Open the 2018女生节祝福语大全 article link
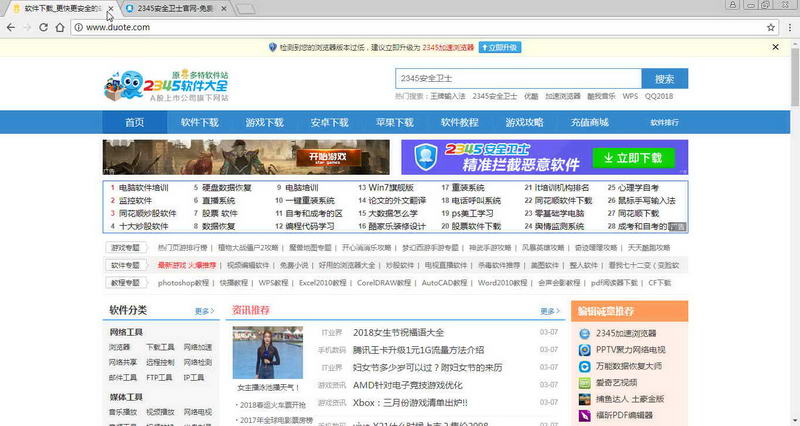800x426 pixels. coord(398,332)
